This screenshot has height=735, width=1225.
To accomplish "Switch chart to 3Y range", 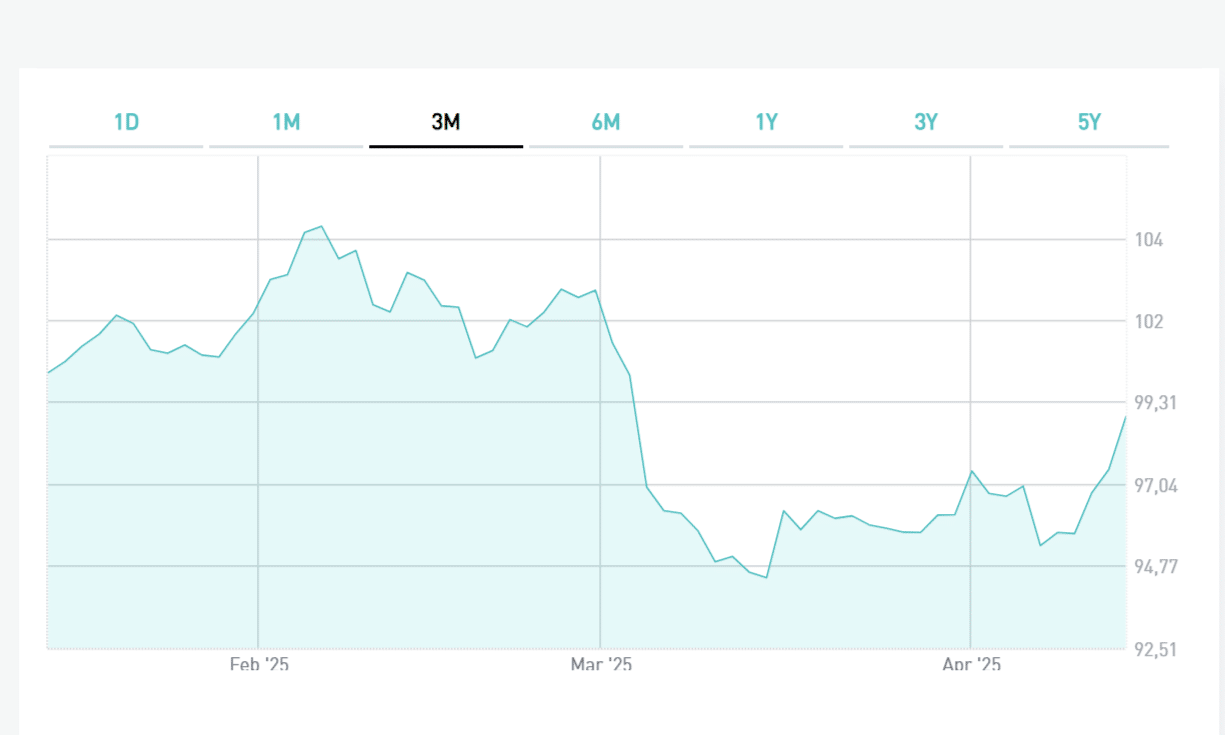I will click(x=926, y=123).
